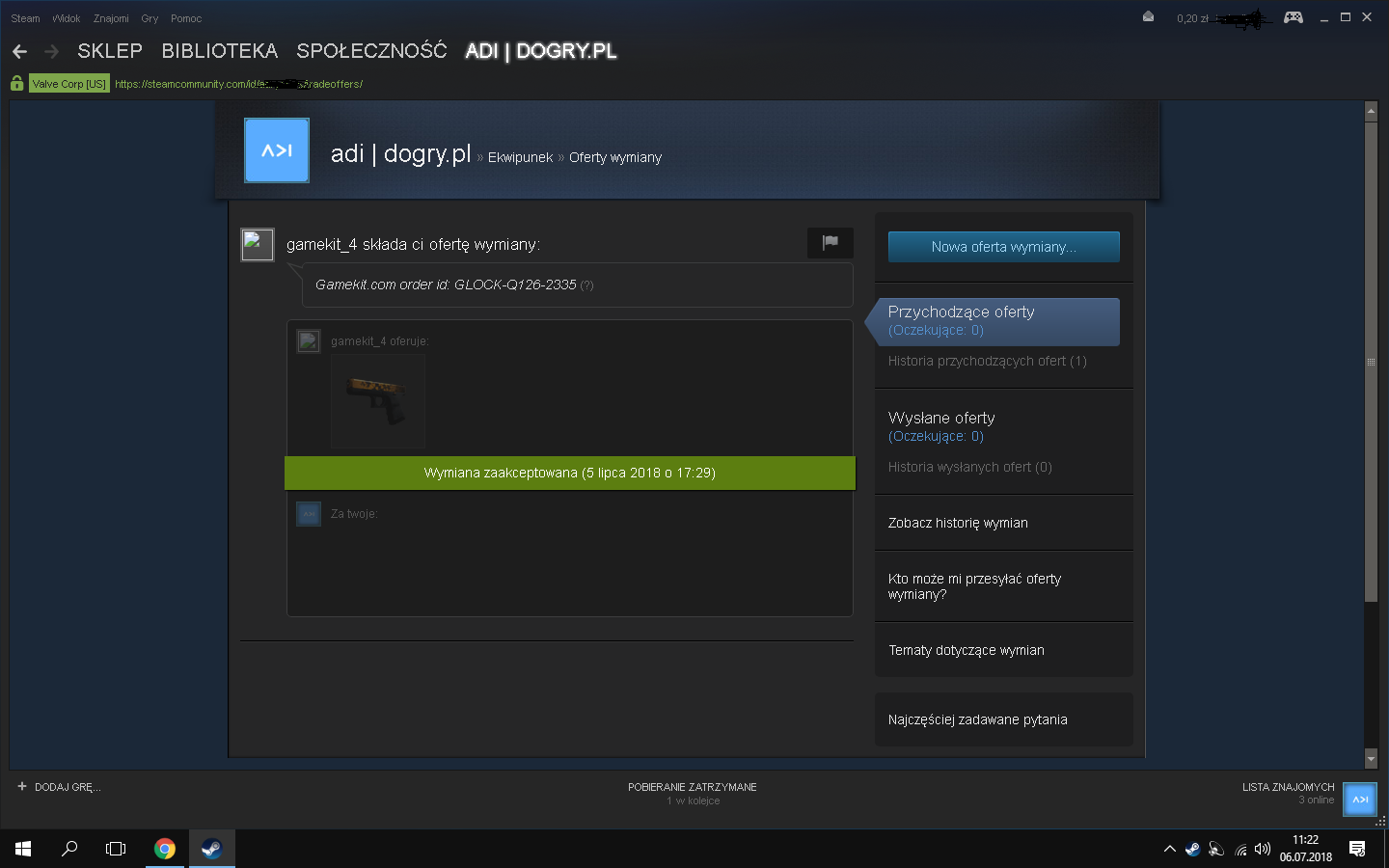1389x868 pixels.
Task: Open Historia przychodzących ofert (1)
Action: click(x=988, y=361)
